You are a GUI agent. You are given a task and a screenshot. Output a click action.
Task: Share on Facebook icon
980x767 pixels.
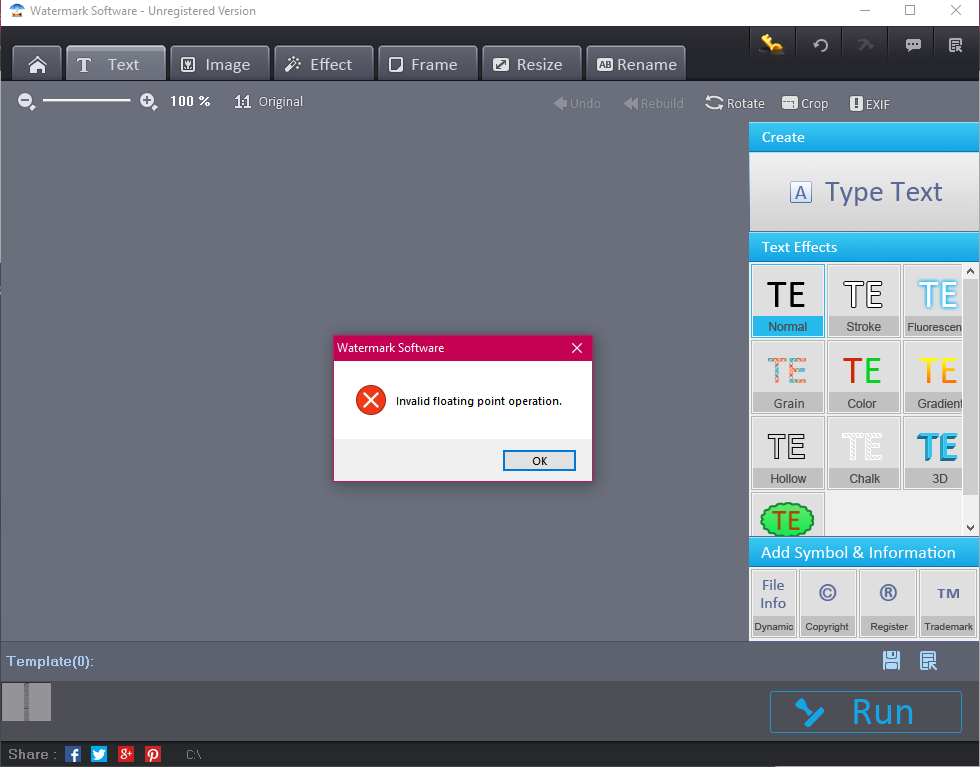point(72,754)
